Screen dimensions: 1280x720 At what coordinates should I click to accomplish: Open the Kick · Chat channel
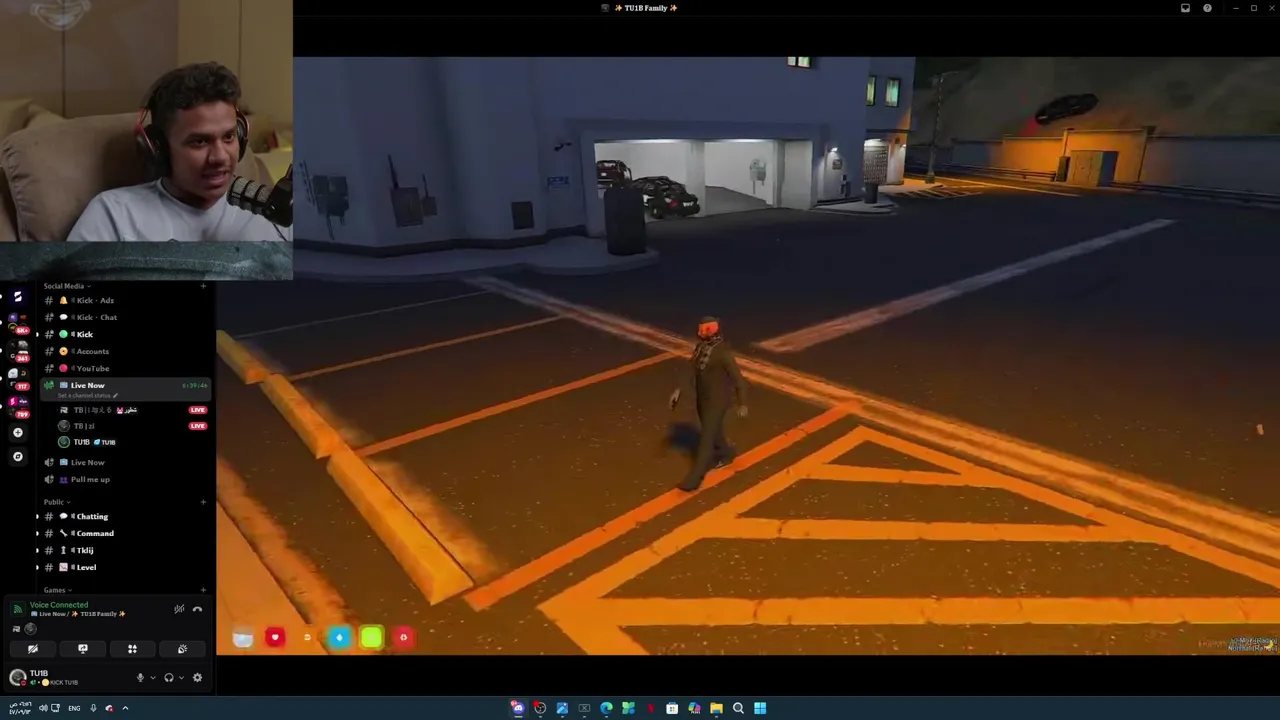tap(125, 317)
